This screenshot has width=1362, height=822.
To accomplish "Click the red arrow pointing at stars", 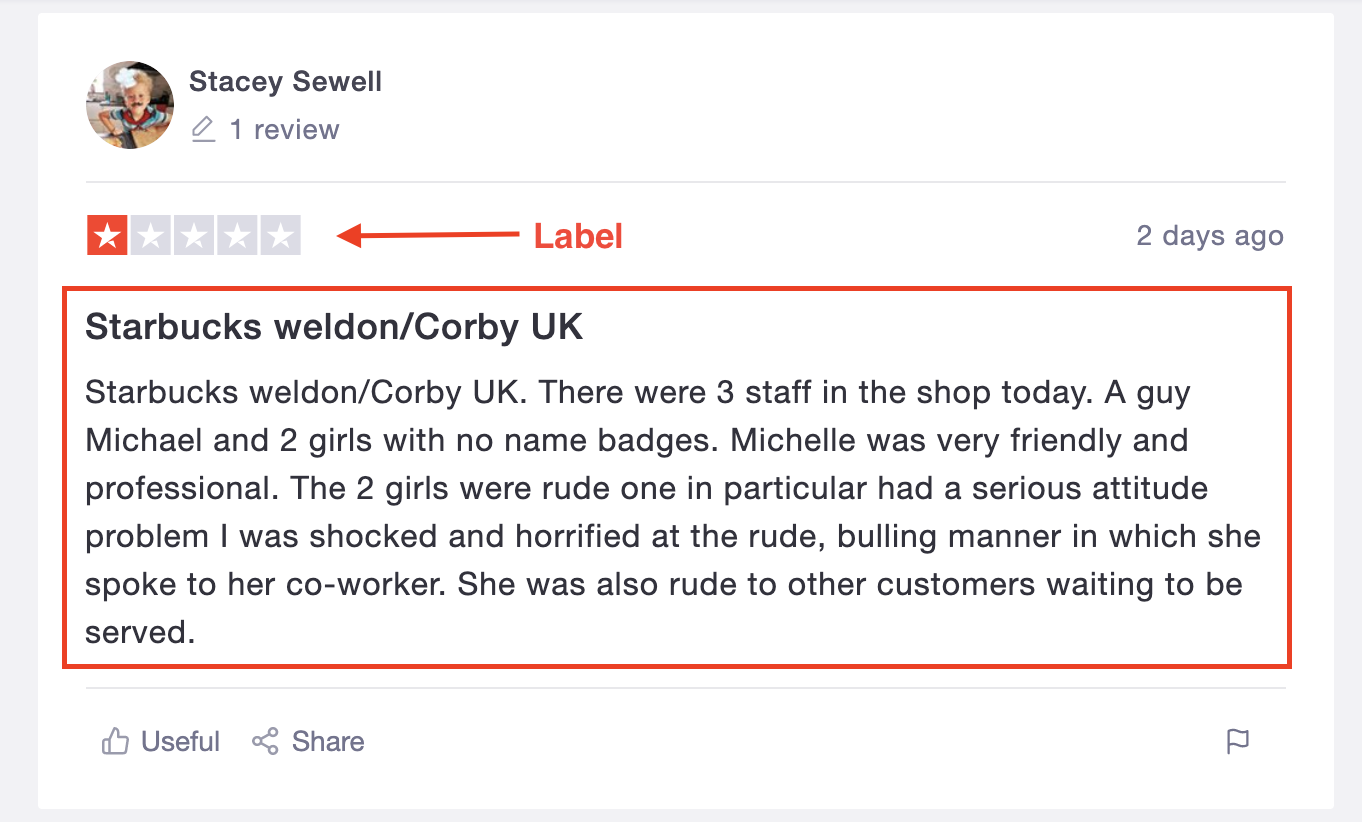I will coord(428,236).
